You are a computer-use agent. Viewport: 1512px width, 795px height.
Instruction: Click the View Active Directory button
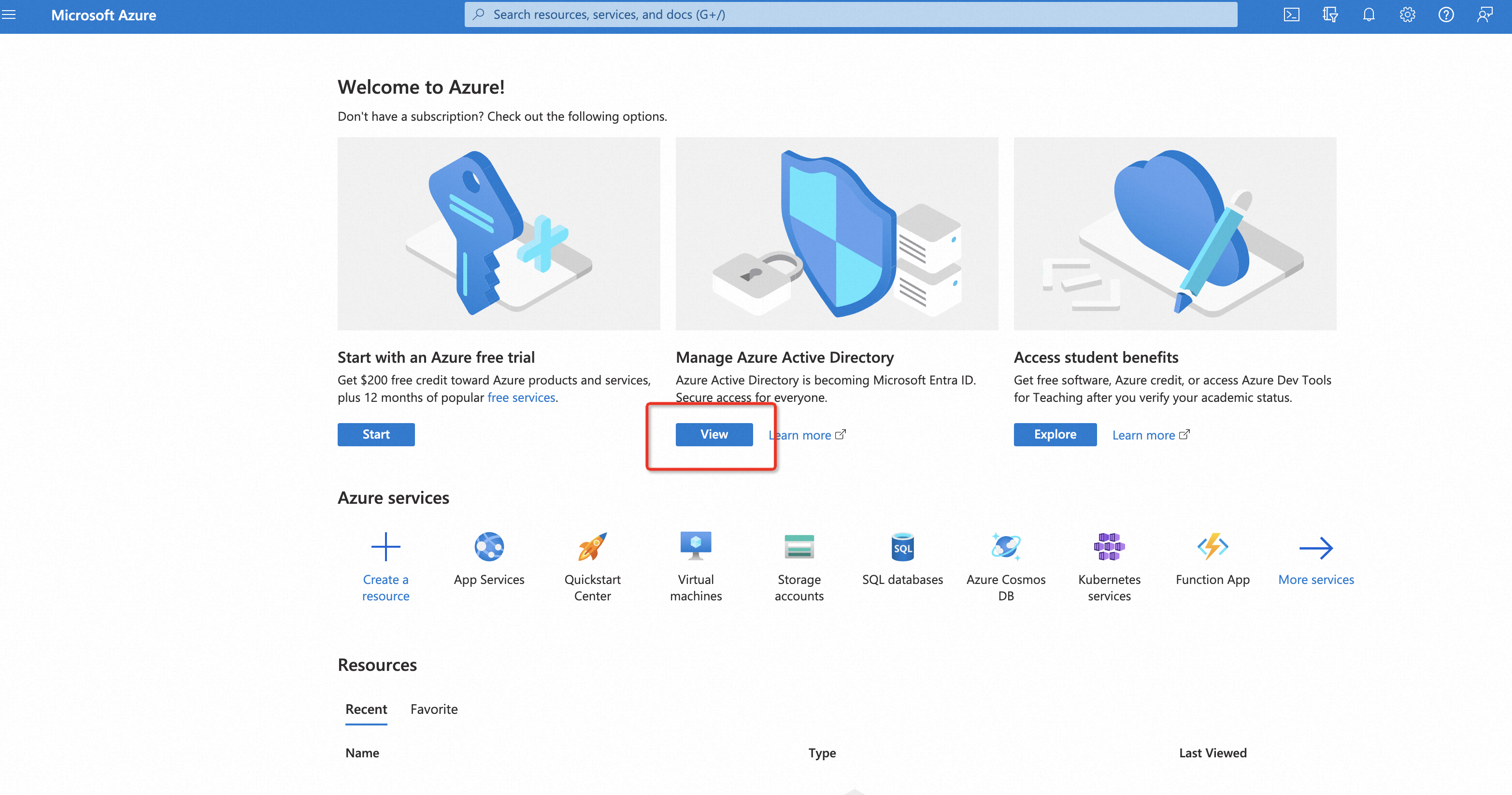click(x=714, y=434)
